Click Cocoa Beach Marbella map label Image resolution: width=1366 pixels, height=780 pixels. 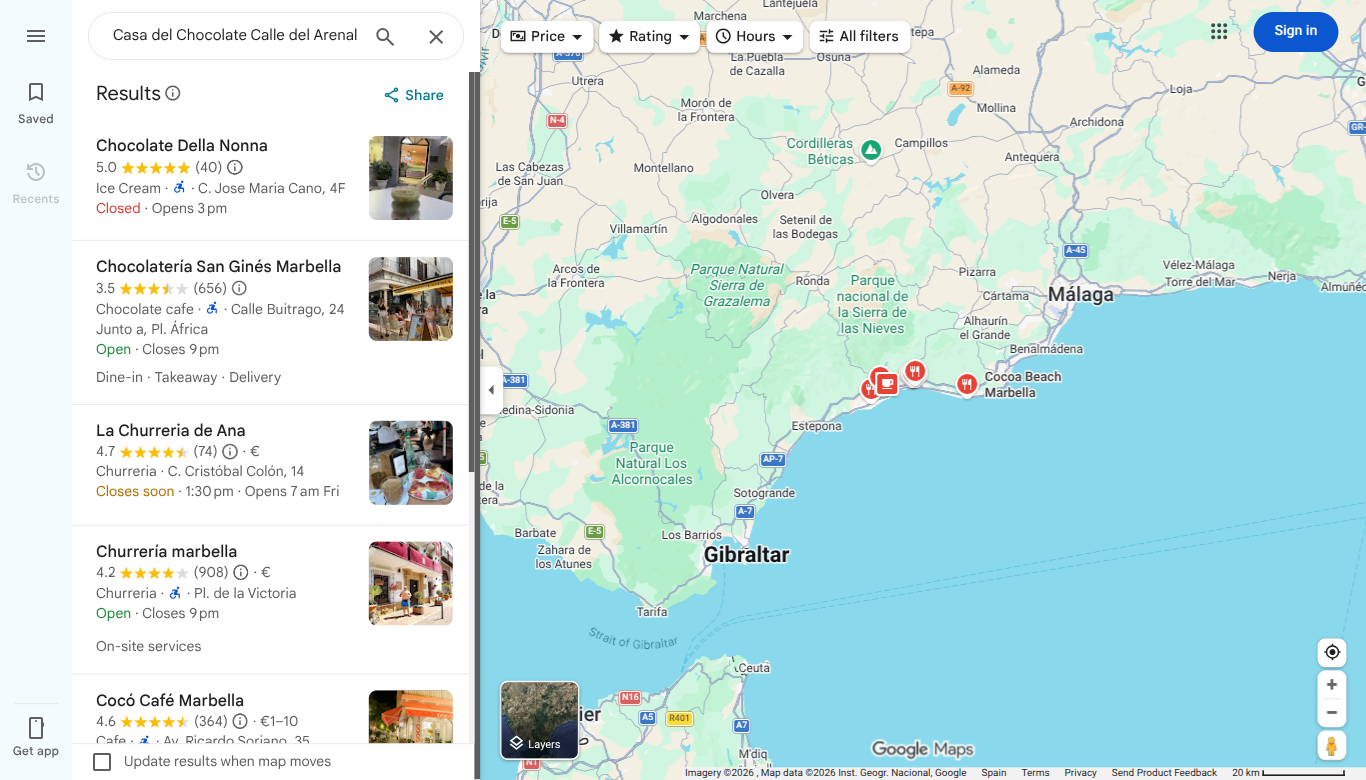1023,385
